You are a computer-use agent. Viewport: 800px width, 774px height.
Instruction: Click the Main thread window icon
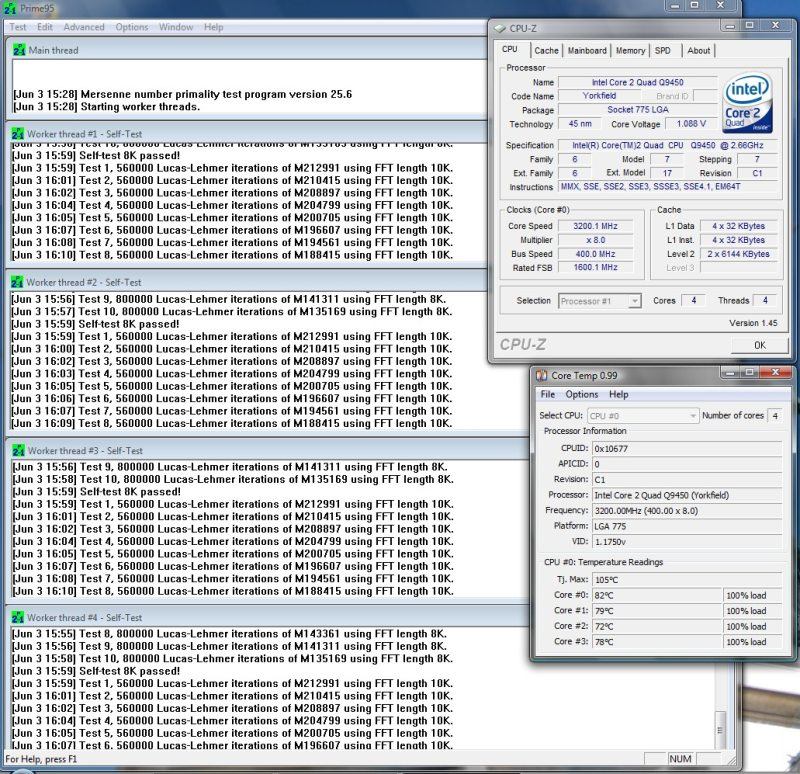point(19,50)
